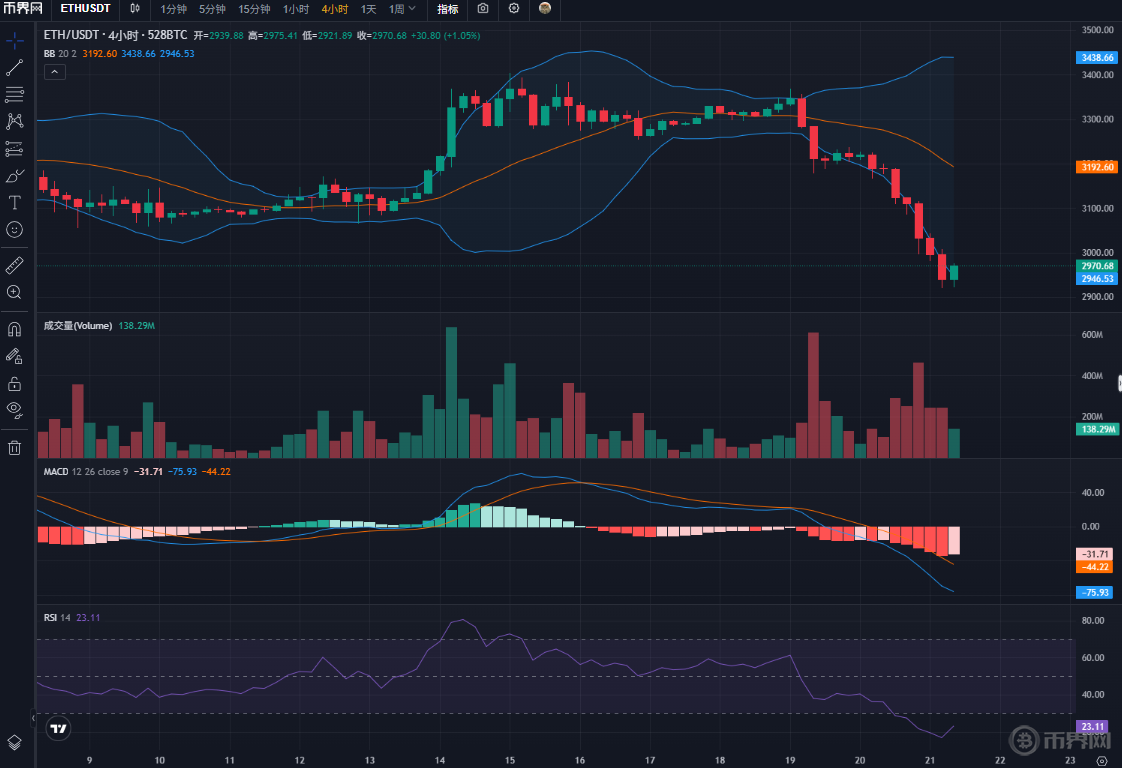Viewport: 1122px width, 768px height.
Task: Toggle lock all drawing tools
Action: click(x=14, y=383)
